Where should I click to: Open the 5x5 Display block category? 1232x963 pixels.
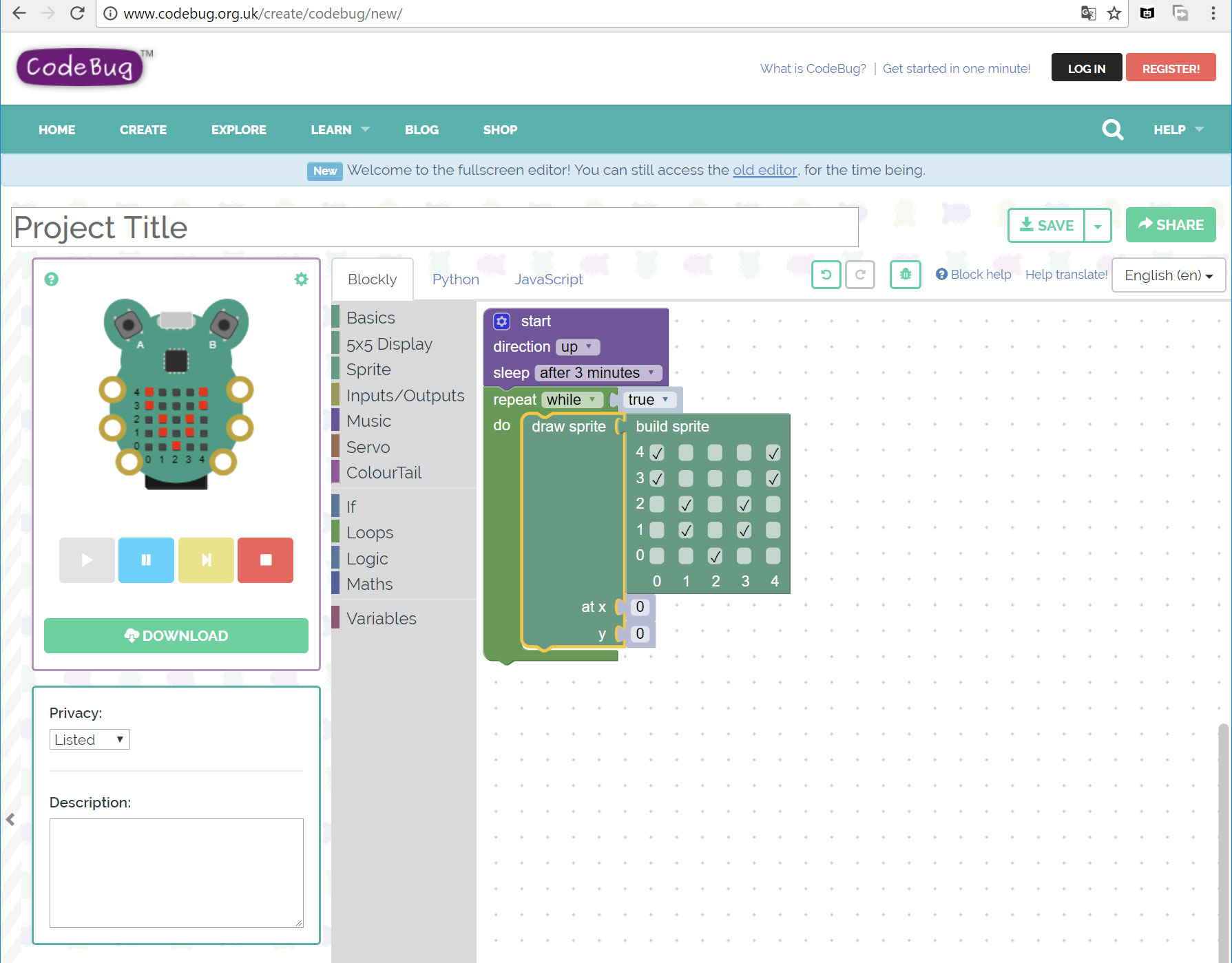(x=404, y=344)
